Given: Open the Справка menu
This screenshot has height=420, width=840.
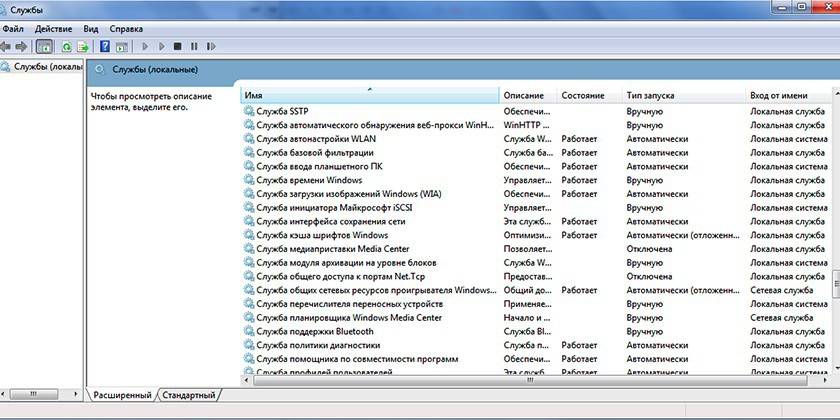Looking at the screenshot, I should (125, 29).
